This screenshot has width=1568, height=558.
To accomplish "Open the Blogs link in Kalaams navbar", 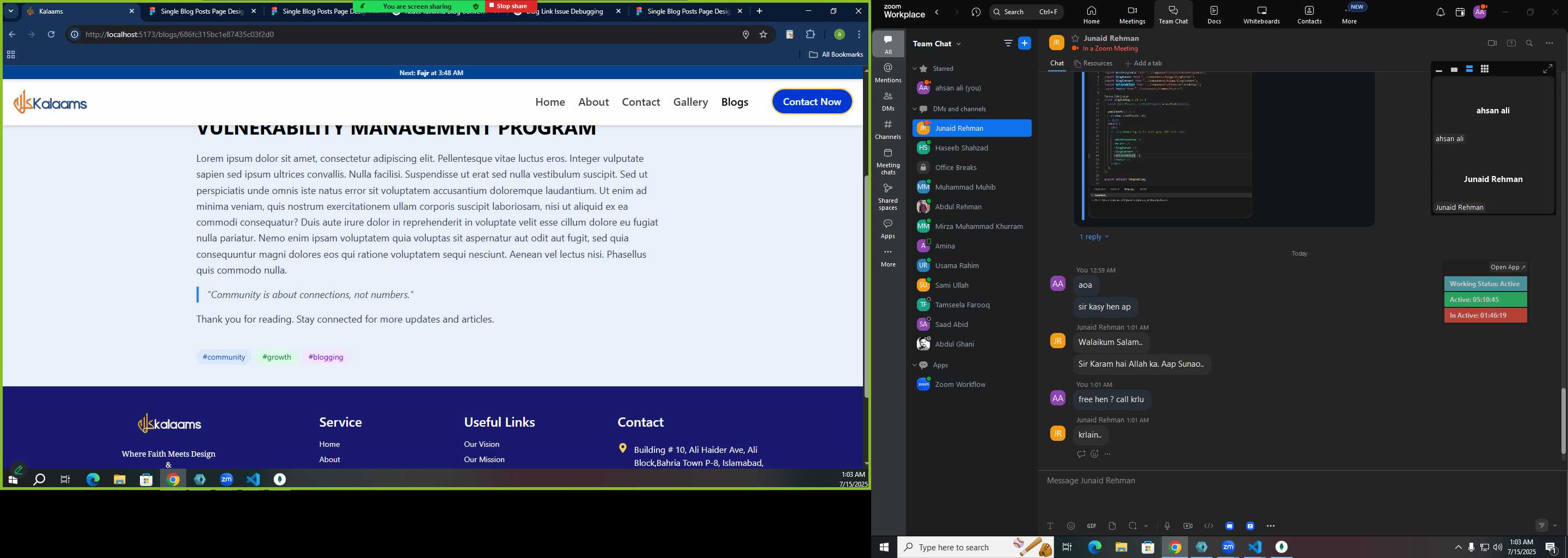I will [734, 102].
